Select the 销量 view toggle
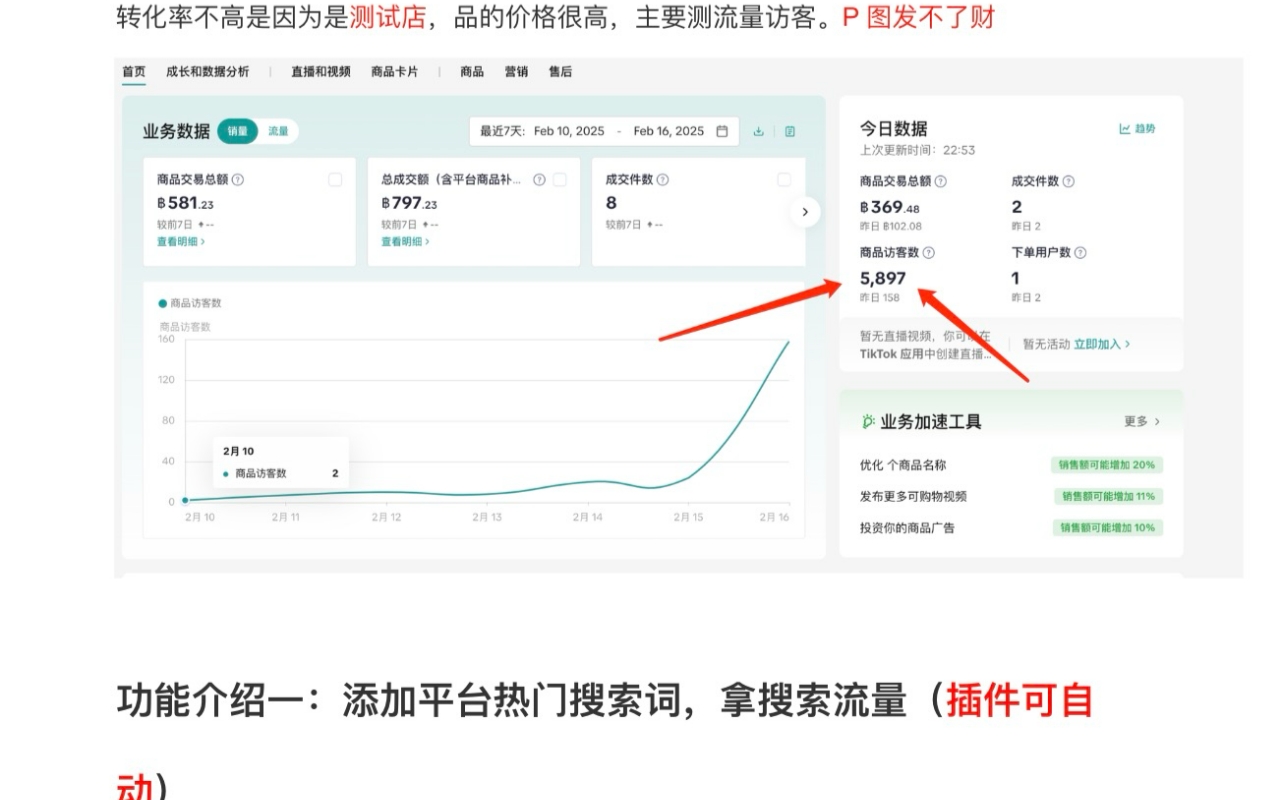 tap(238, 131)
